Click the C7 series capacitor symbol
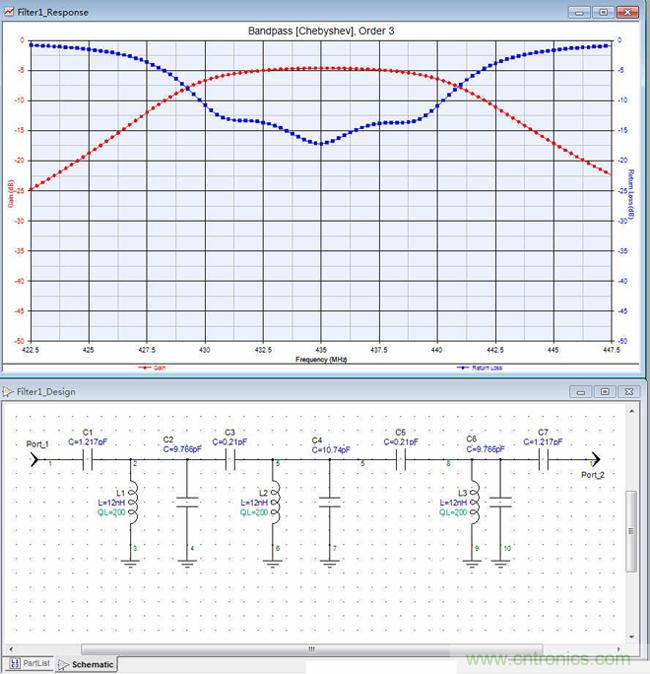The image size is (650, 674). pos(546,460)
